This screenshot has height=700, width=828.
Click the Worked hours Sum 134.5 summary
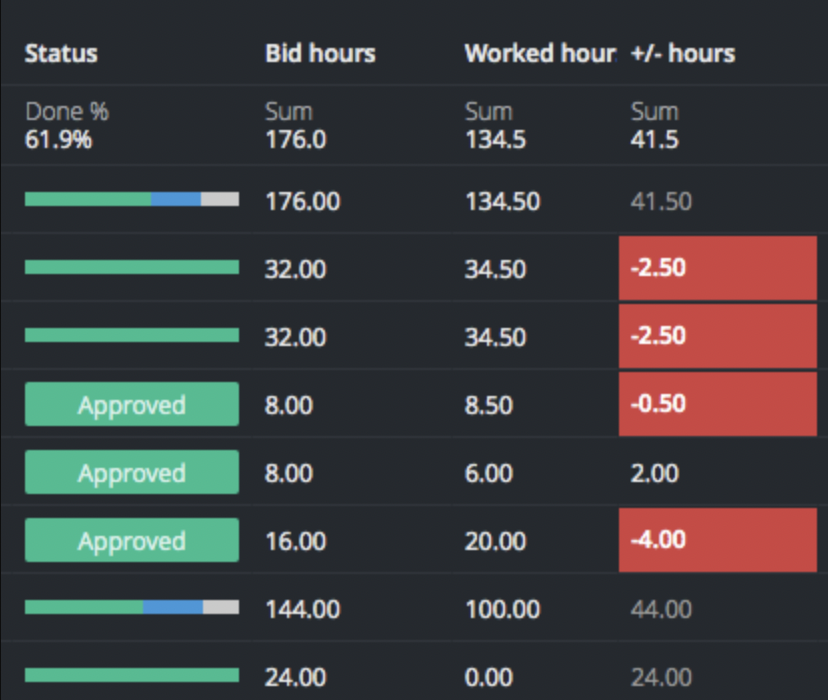(495, 126)
